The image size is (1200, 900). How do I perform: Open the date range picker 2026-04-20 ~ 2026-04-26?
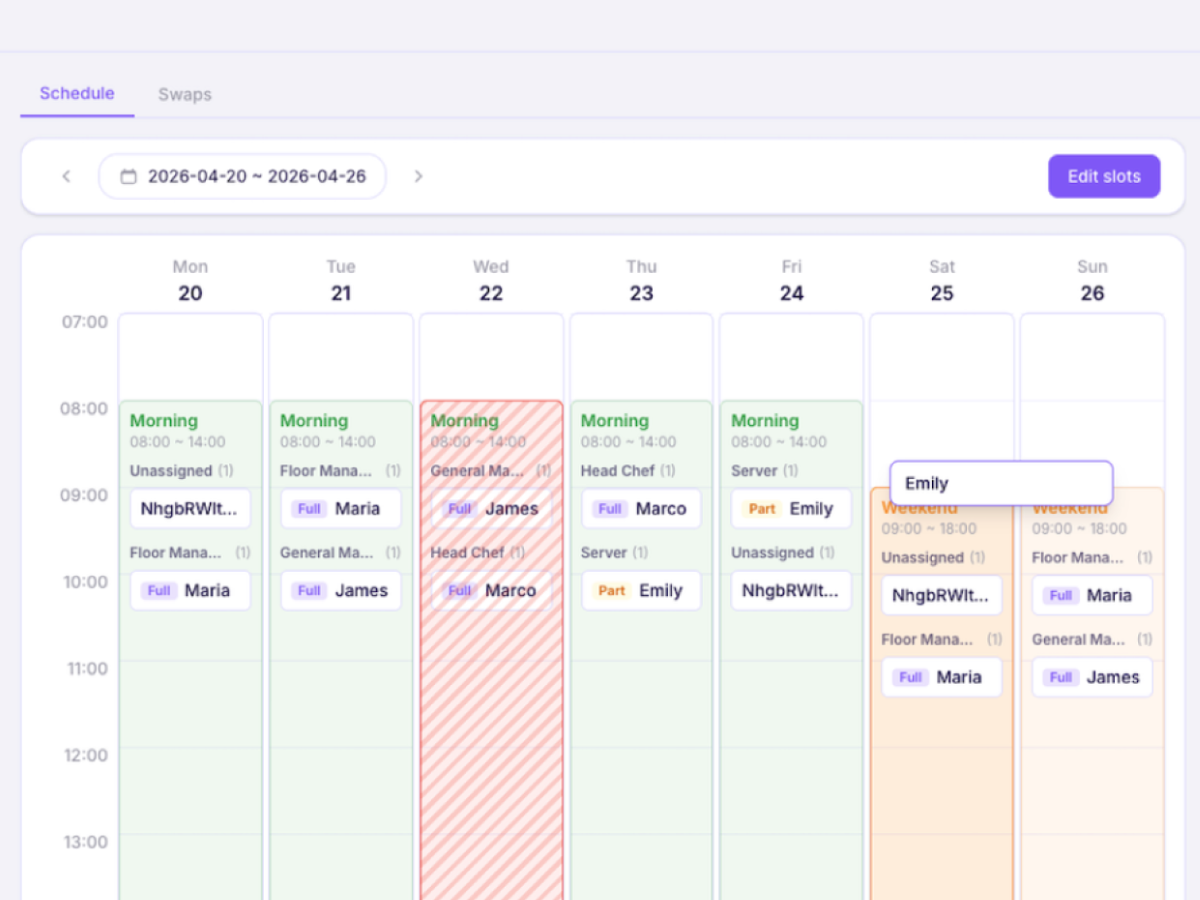point(242,177)
